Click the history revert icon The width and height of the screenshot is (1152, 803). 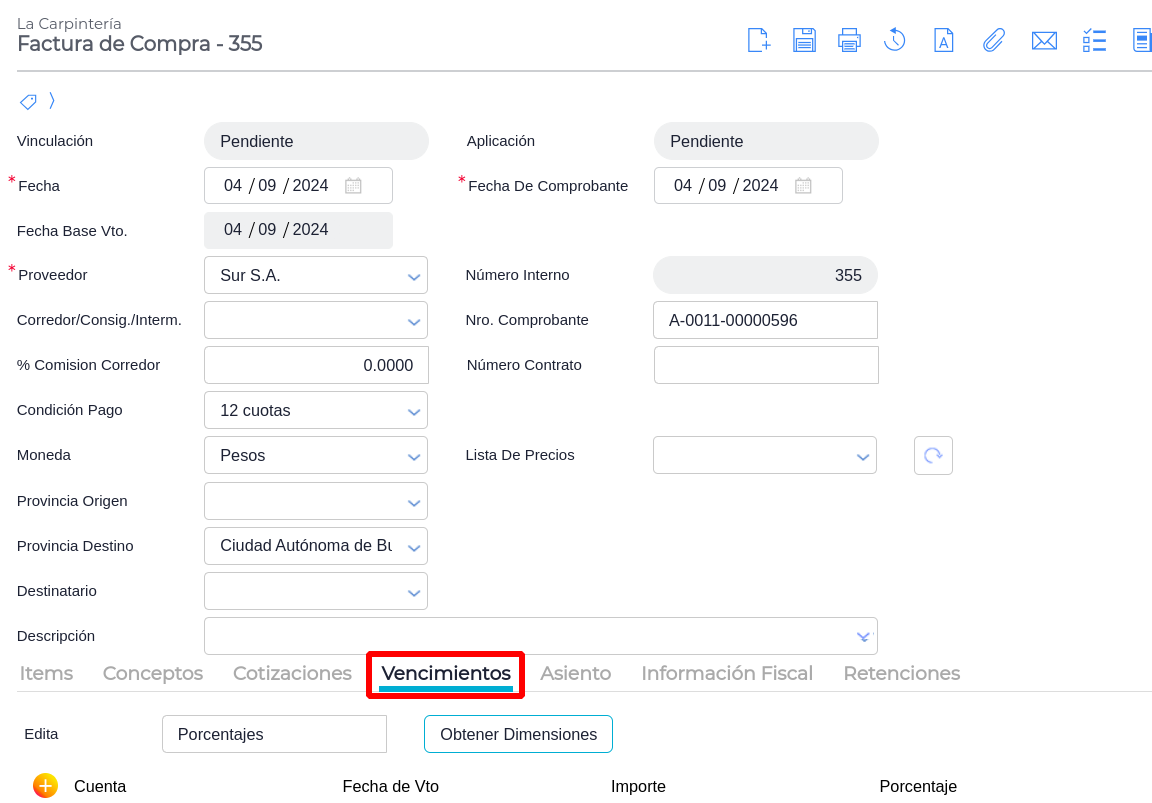pyautogui.click(x=894, y=40)
